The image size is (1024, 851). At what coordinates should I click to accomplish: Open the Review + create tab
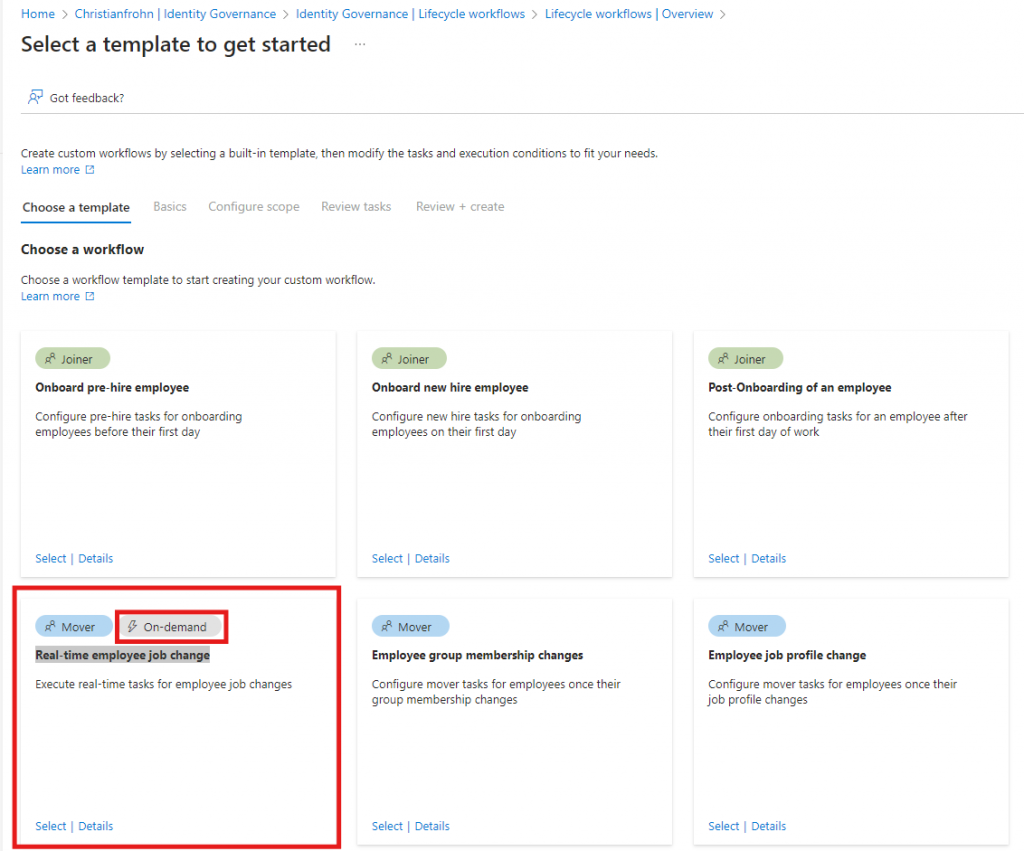click(460, 207)
